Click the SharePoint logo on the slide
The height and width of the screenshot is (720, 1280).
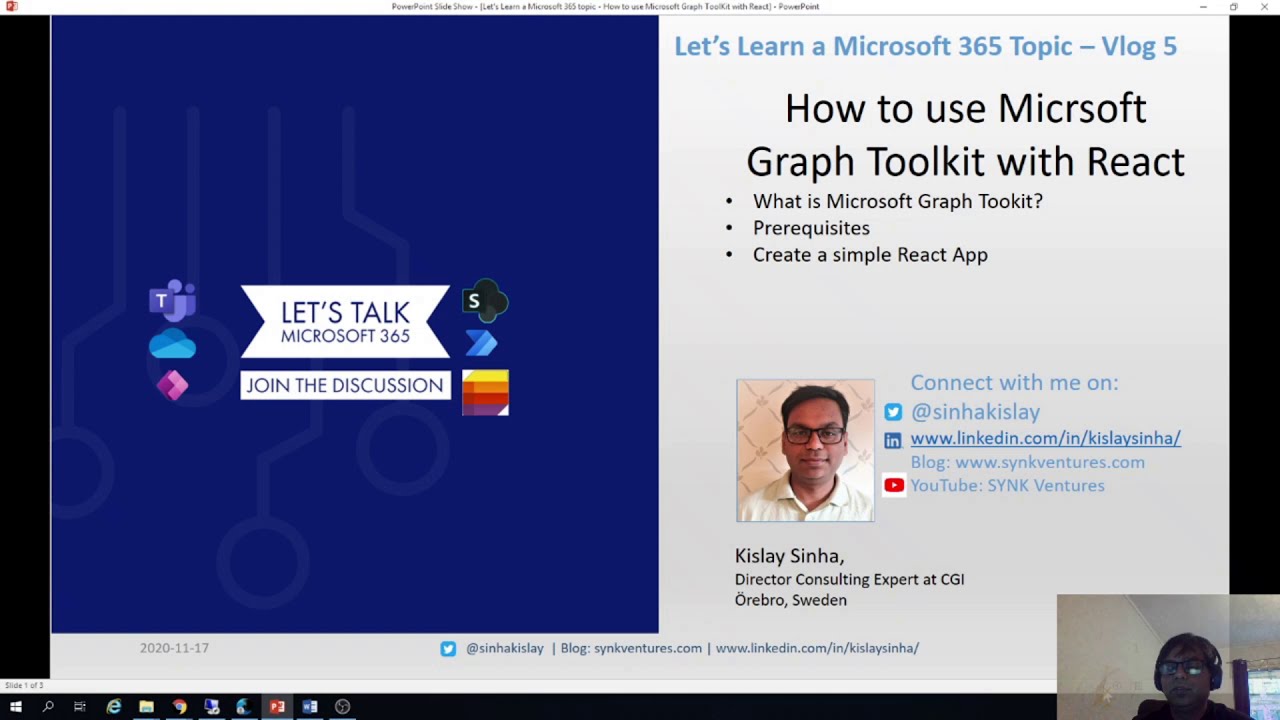(485, 300)
